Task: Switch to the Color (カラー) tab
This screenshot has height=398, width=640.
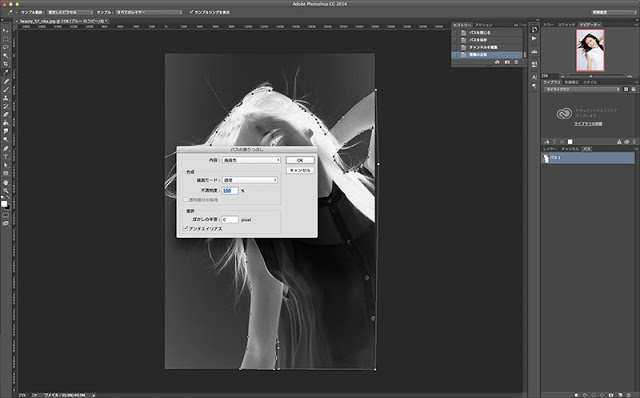Action: [x=548, y=25]
